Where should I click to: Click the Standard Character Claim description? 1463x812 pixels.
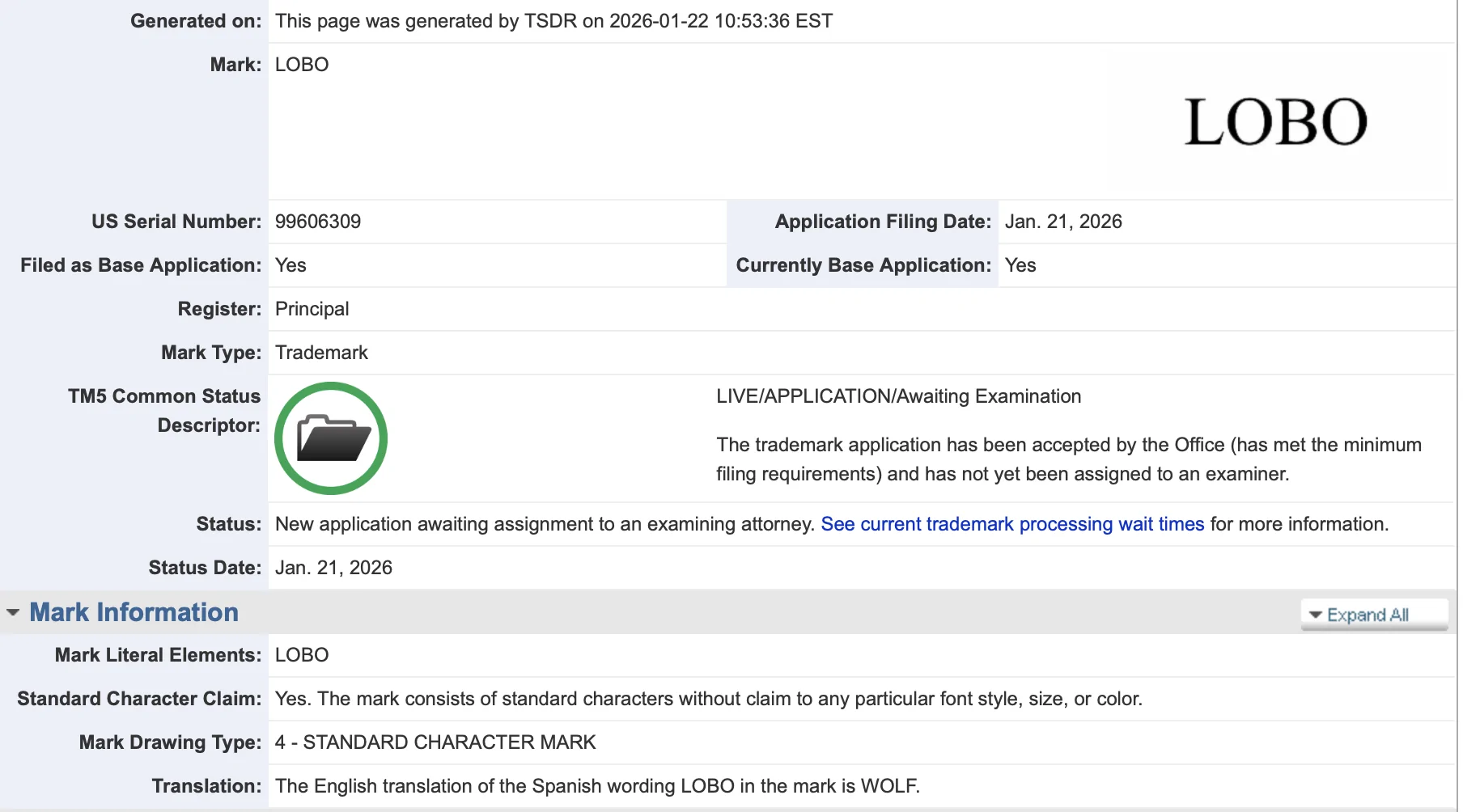tap(709, 699)
